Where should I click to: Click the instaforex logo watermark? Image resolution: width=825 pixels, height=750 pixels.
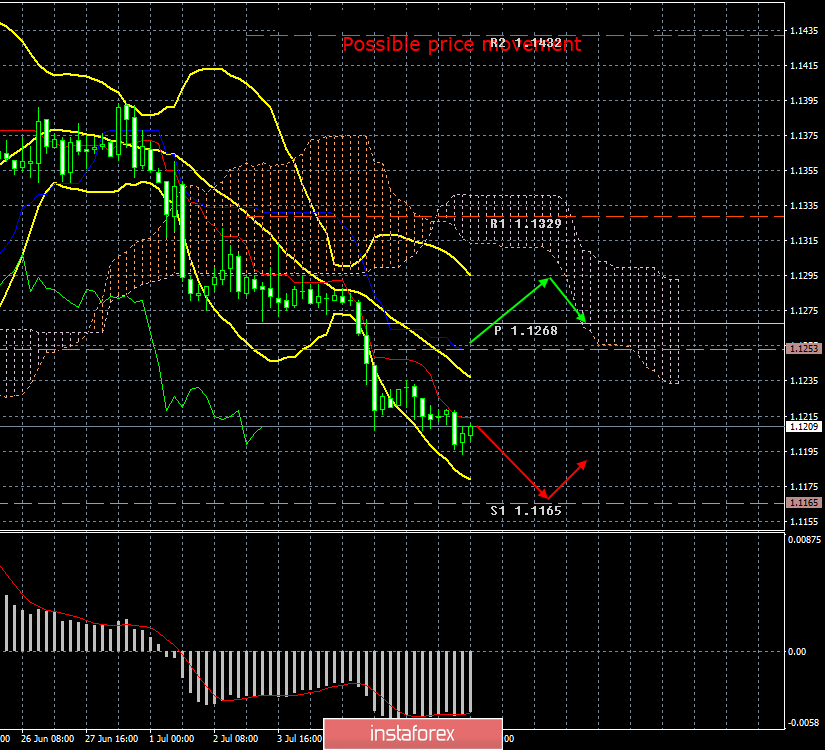[411, 735]
